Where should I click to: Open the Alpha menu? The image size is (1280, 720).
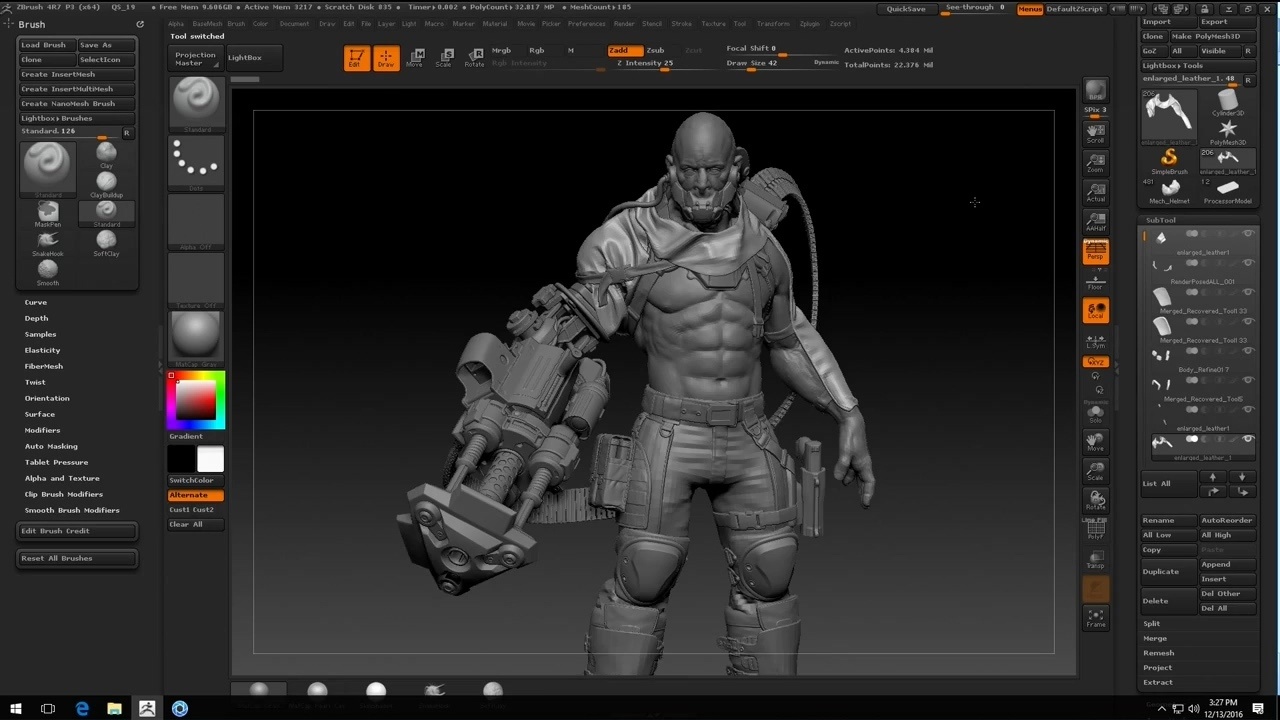176,24
